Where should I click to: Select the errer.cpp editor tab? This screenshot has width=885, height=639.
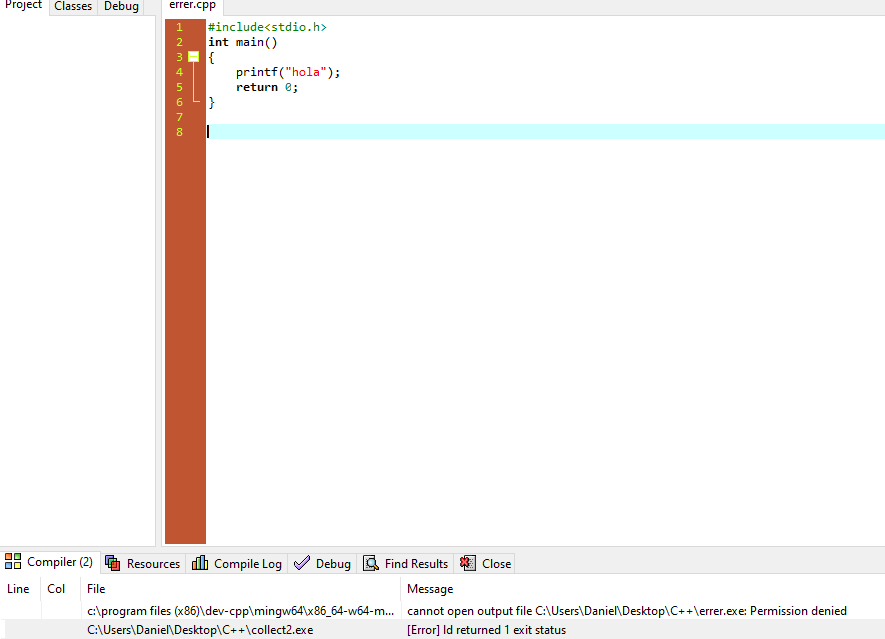pyautogui.click(x=192, y=6)
